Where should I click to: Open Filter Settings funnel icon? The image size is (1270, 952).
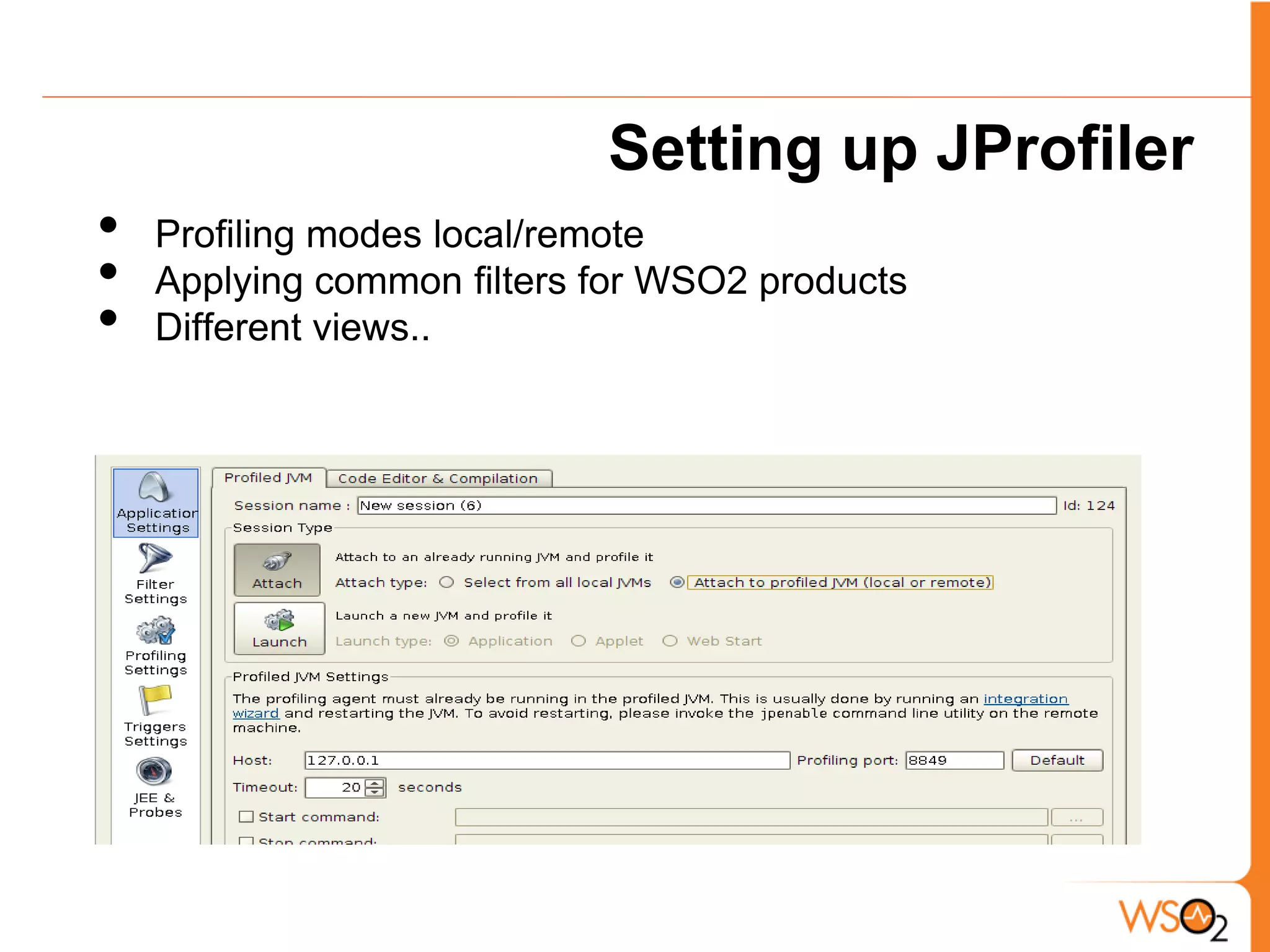point(155,558)
